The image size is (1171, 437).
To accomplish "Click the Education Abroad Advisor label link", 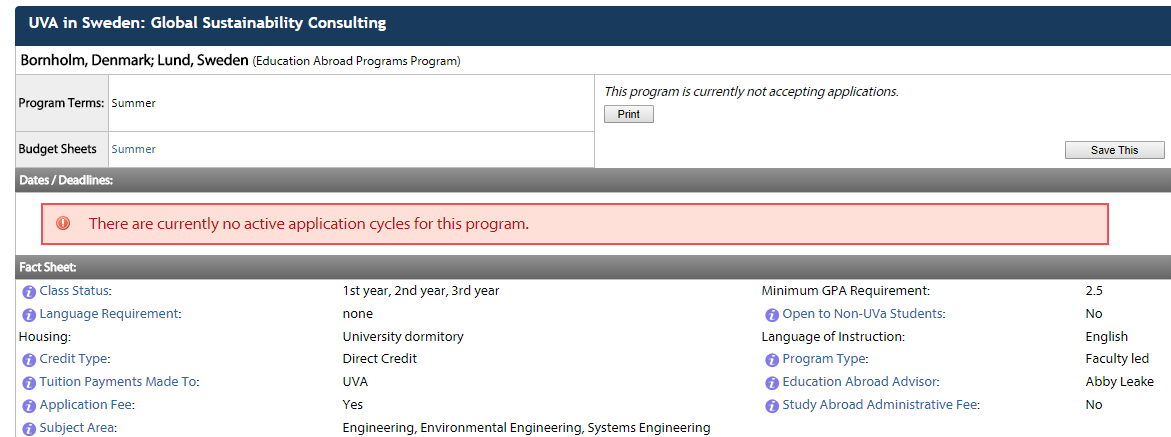I will pyautogui.click(x=860, y=382).
